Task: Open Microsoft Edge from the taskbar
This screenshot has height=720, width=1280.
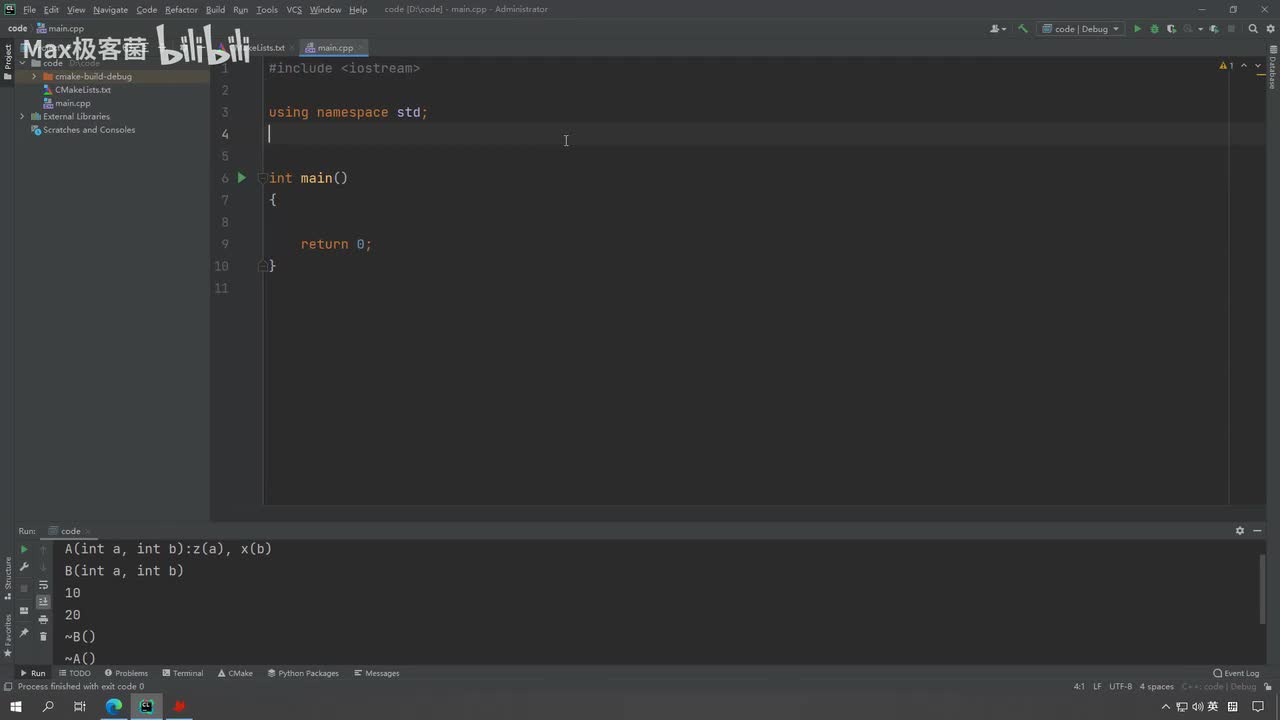Action: click(x=114, y=706)
